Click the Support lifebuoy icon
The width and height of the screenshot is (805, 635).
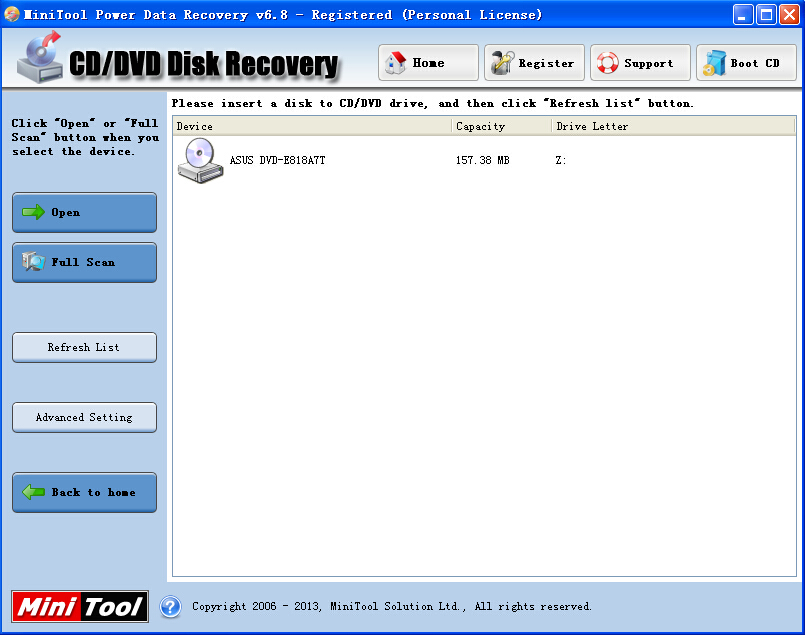608,63
